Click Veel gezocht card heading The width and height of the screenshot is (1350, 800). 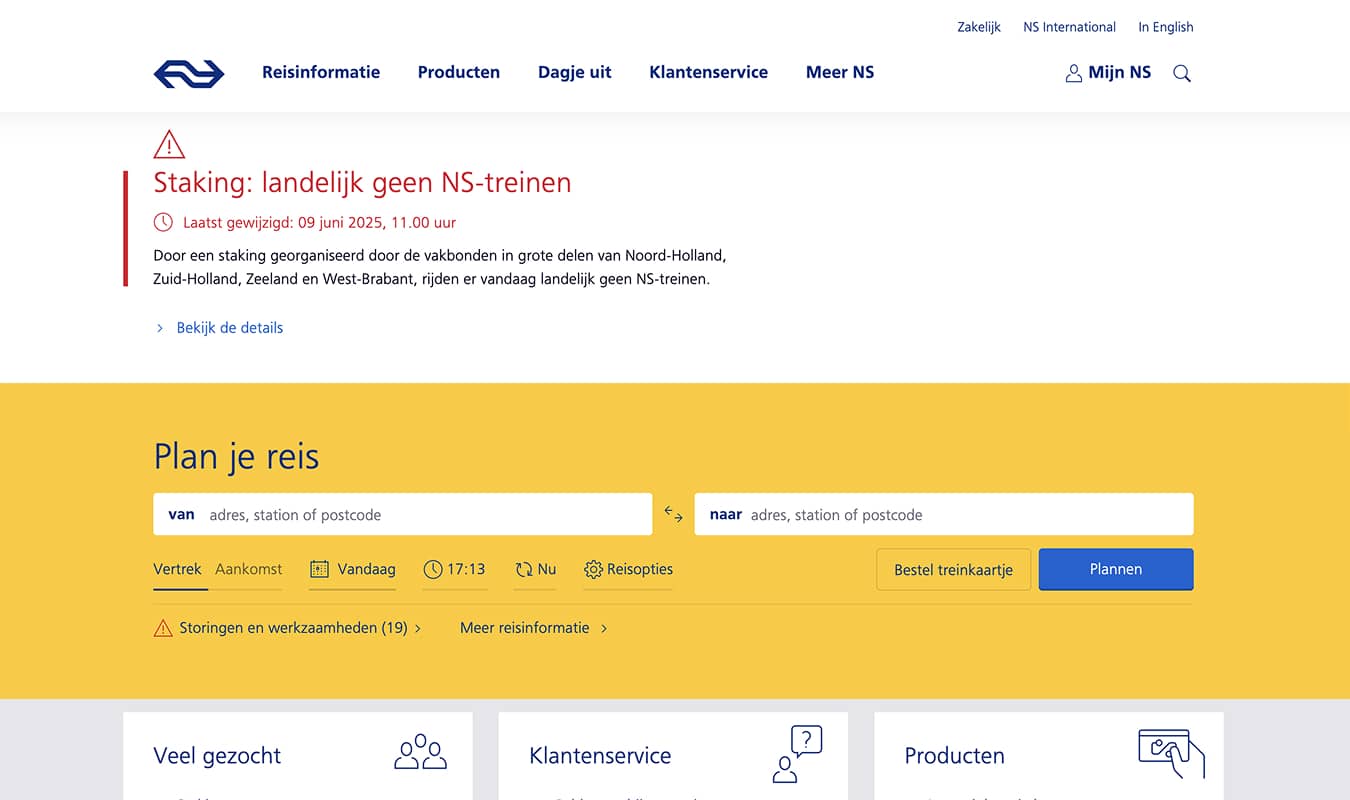coord(217,756)
